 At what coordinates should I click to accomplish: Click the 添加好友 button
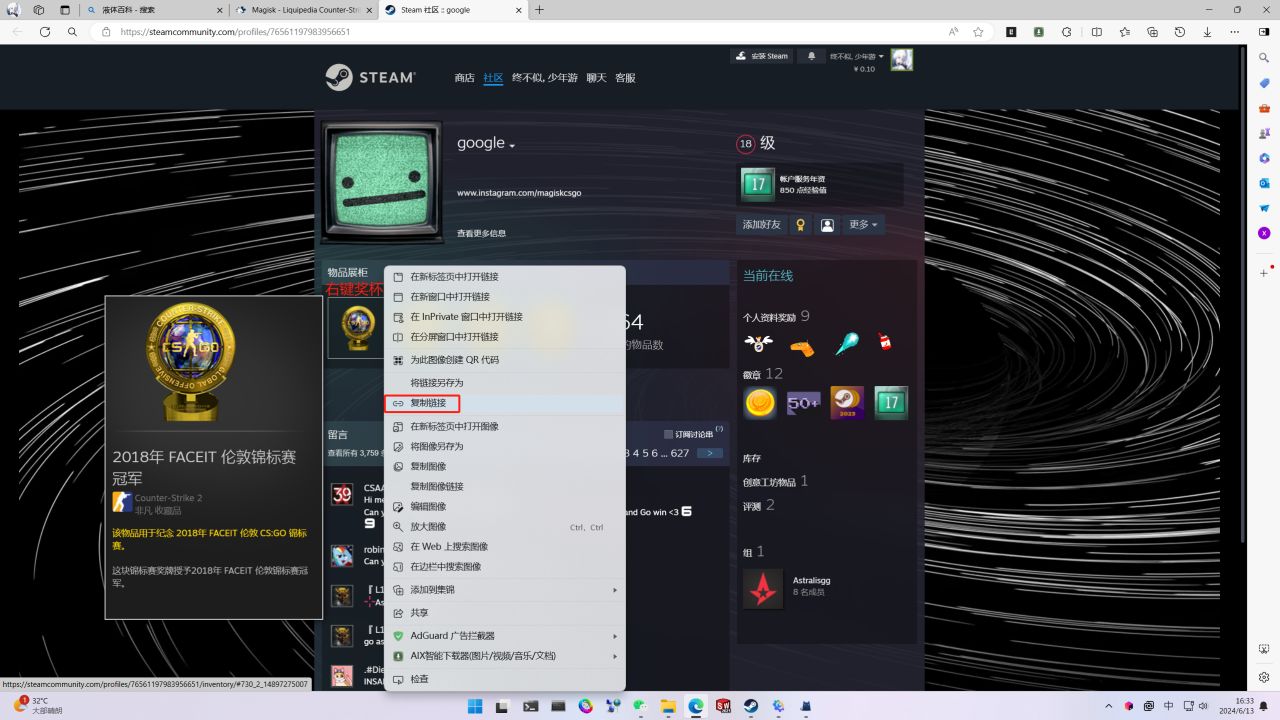point(761,225)
